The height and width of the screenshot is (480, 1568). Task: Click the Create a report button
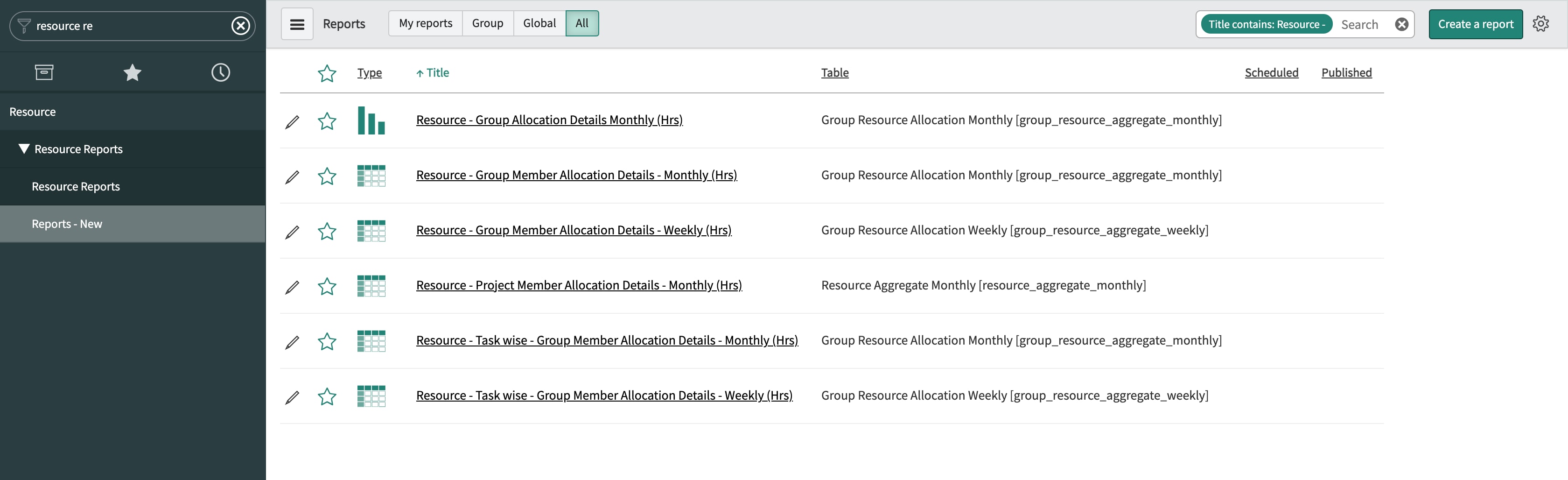pos(1476,24)
